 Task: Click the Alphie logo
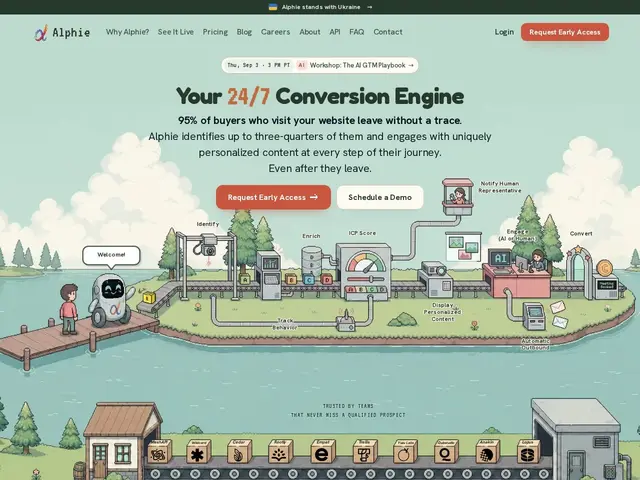(x=62, y=32)
